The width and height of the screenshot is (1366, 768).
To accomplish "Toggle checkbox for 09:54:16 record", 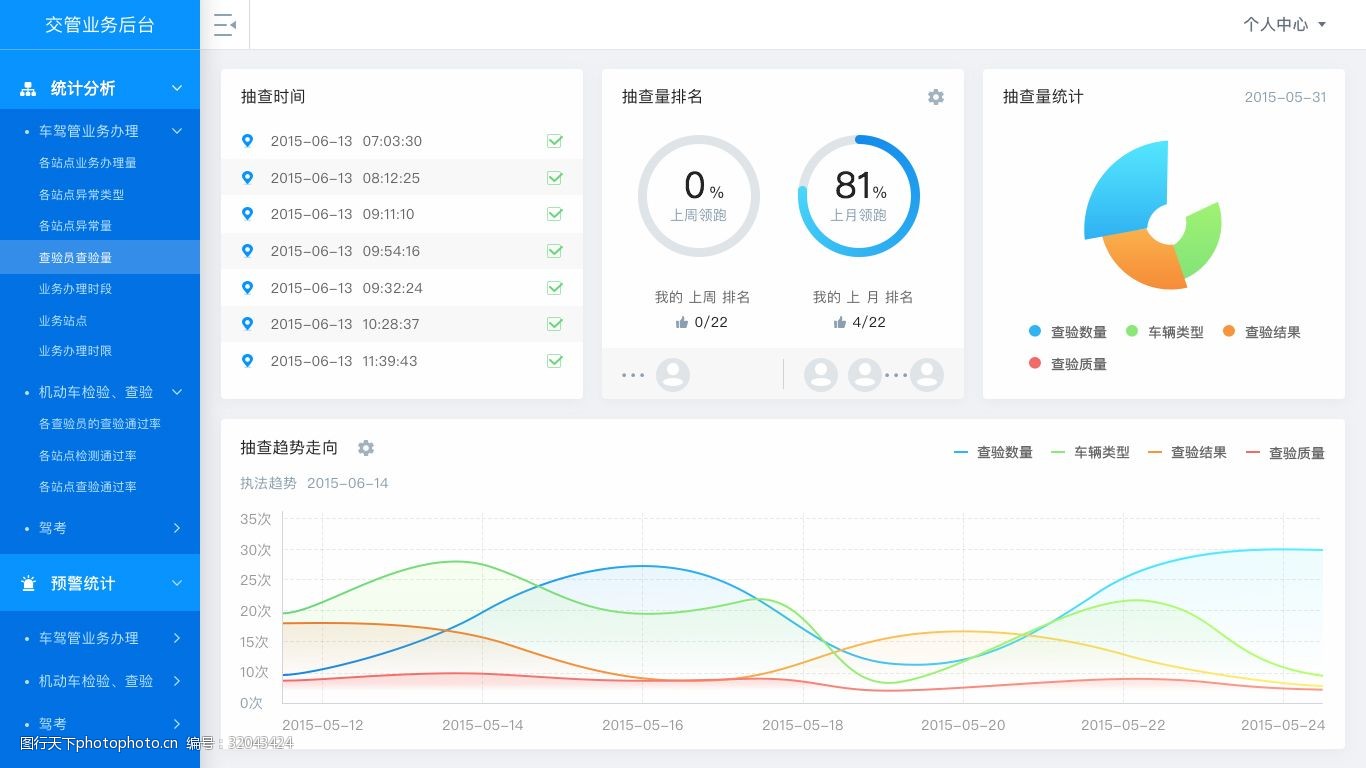I will click(555, 251).
